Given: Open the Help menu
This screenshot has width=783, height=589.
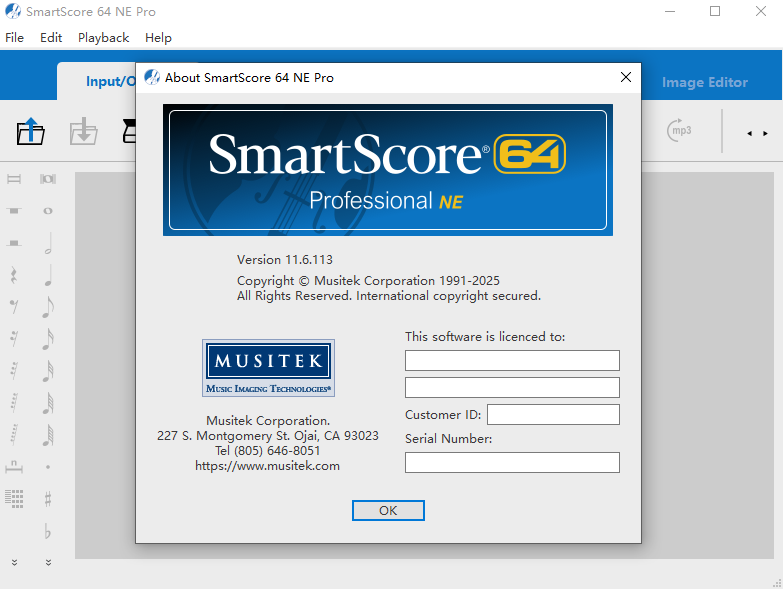Looking at the screenshot, I should point(158,38).
